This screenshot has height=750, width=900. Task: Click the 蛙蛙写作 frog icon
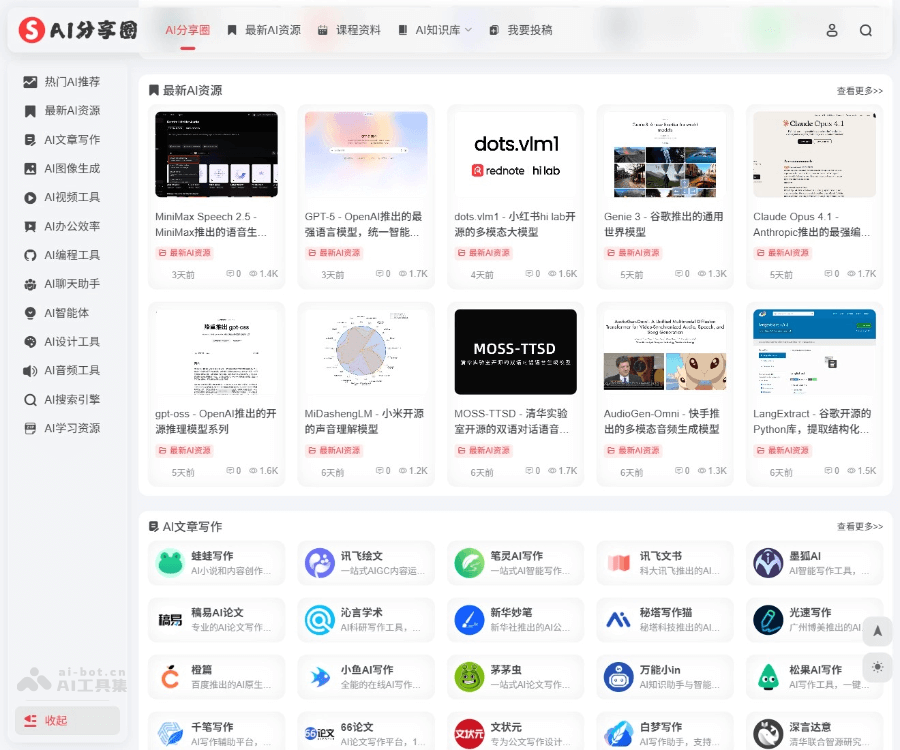(171, 563)
